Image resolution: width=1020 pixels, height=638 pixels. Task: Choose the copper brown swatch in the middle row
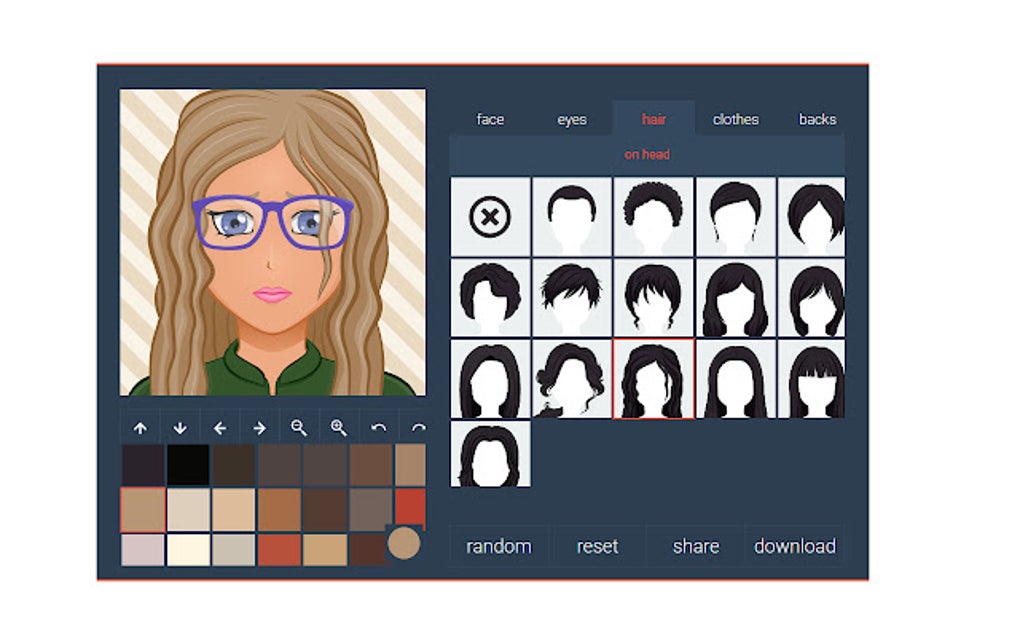279,510
